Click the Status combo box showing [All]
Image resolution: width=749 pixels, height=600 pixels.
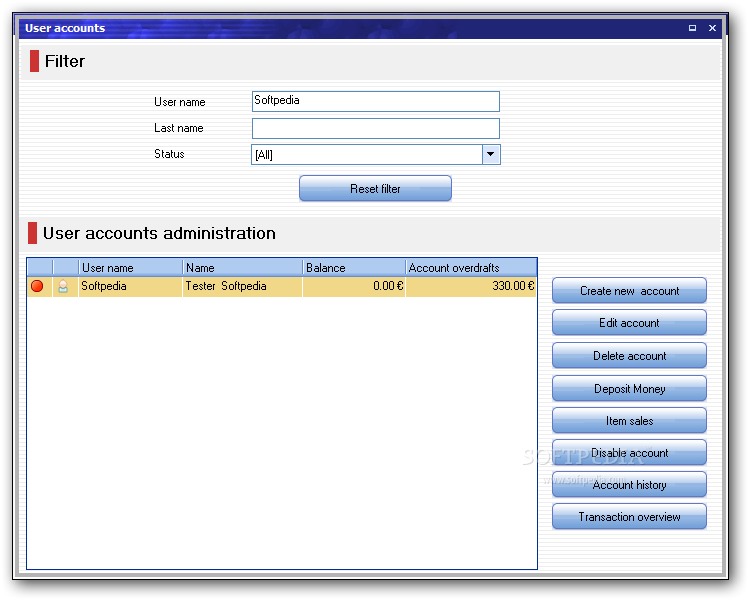(x=375, y=154)
